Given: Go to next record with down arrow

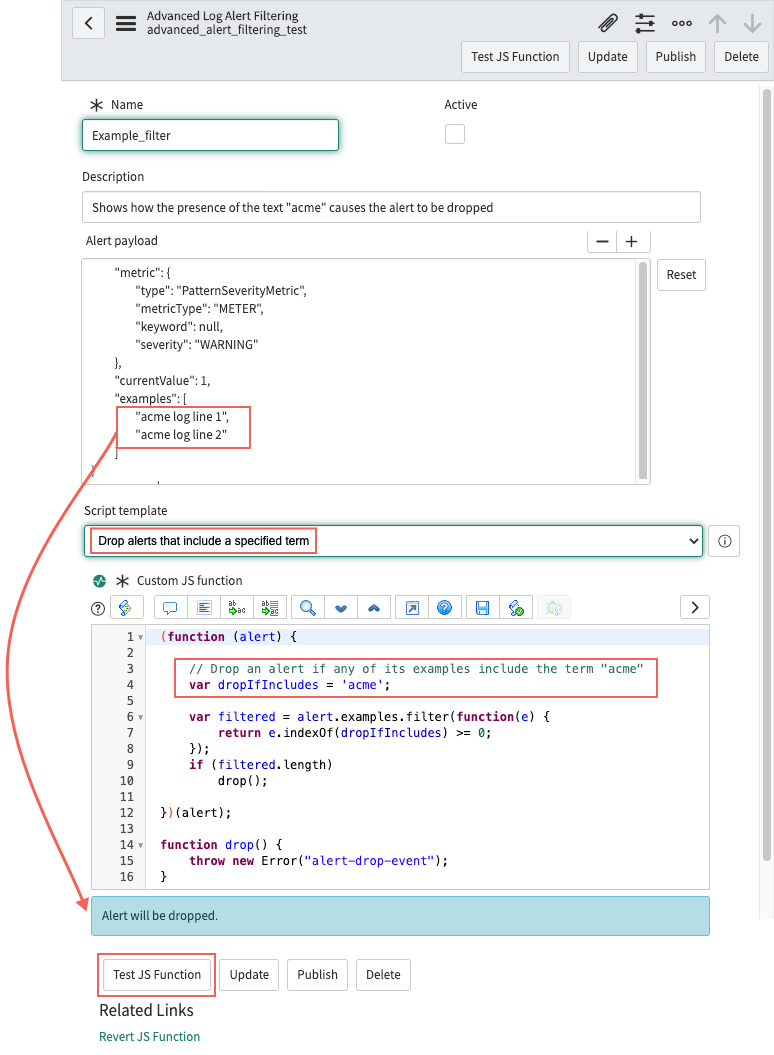Looking at the screenshot, I should tap(752, 24).
